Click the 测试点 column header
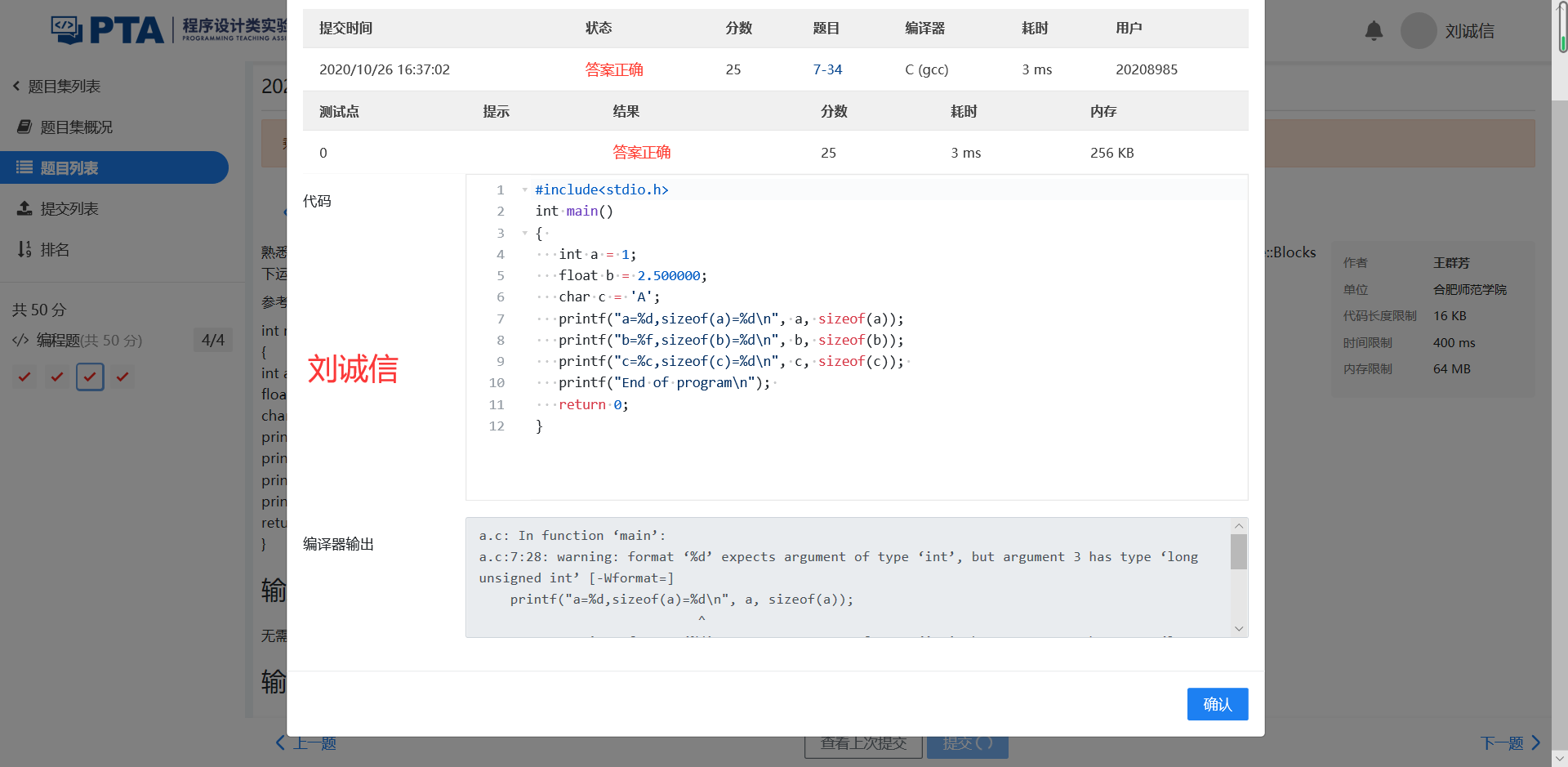 click(x=340, y=111)
